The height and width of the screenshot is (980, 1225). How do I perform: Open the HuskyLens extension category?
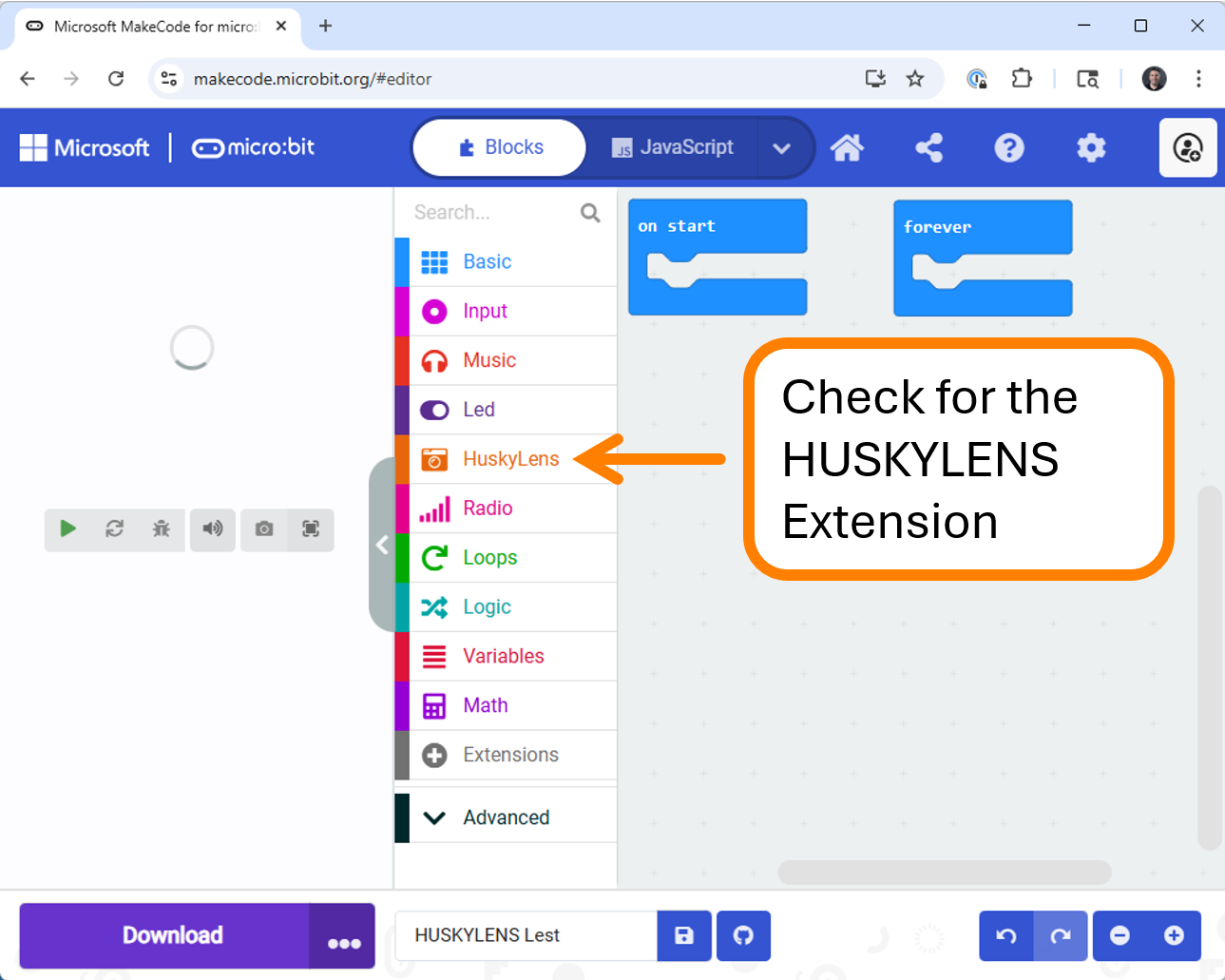[506, 459]
